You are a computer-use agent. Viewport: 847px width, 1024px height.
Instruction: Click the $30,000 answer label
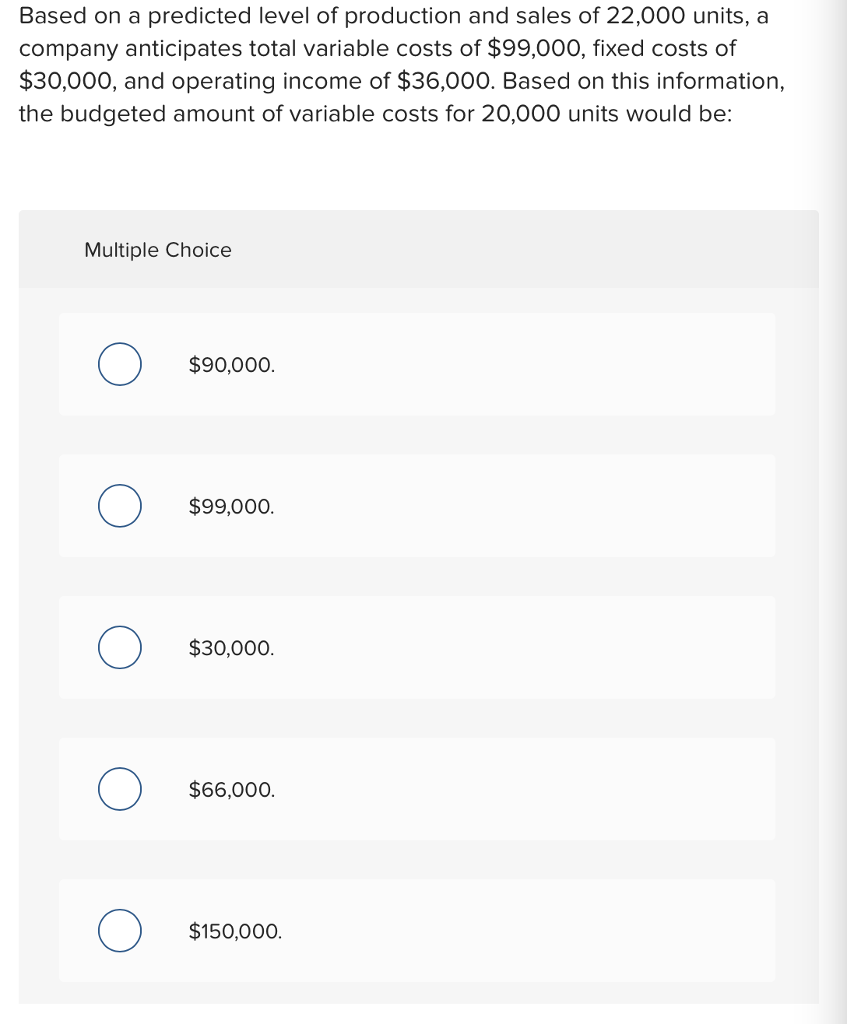[x=230, y=647]
